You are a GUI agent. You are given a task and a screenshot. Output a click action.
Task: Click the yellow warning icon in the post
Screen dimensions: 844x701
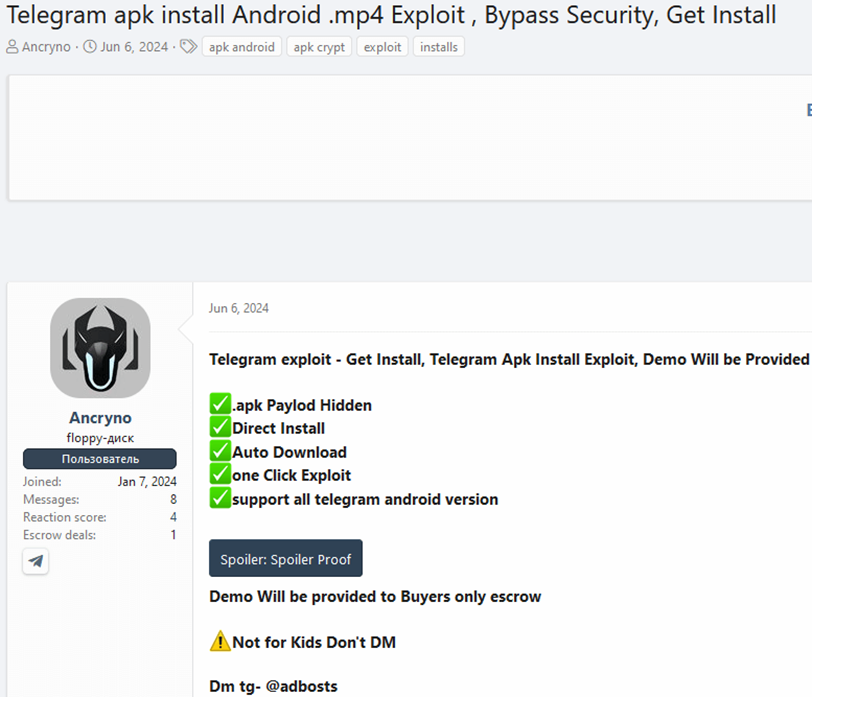(x=220, y=642)
